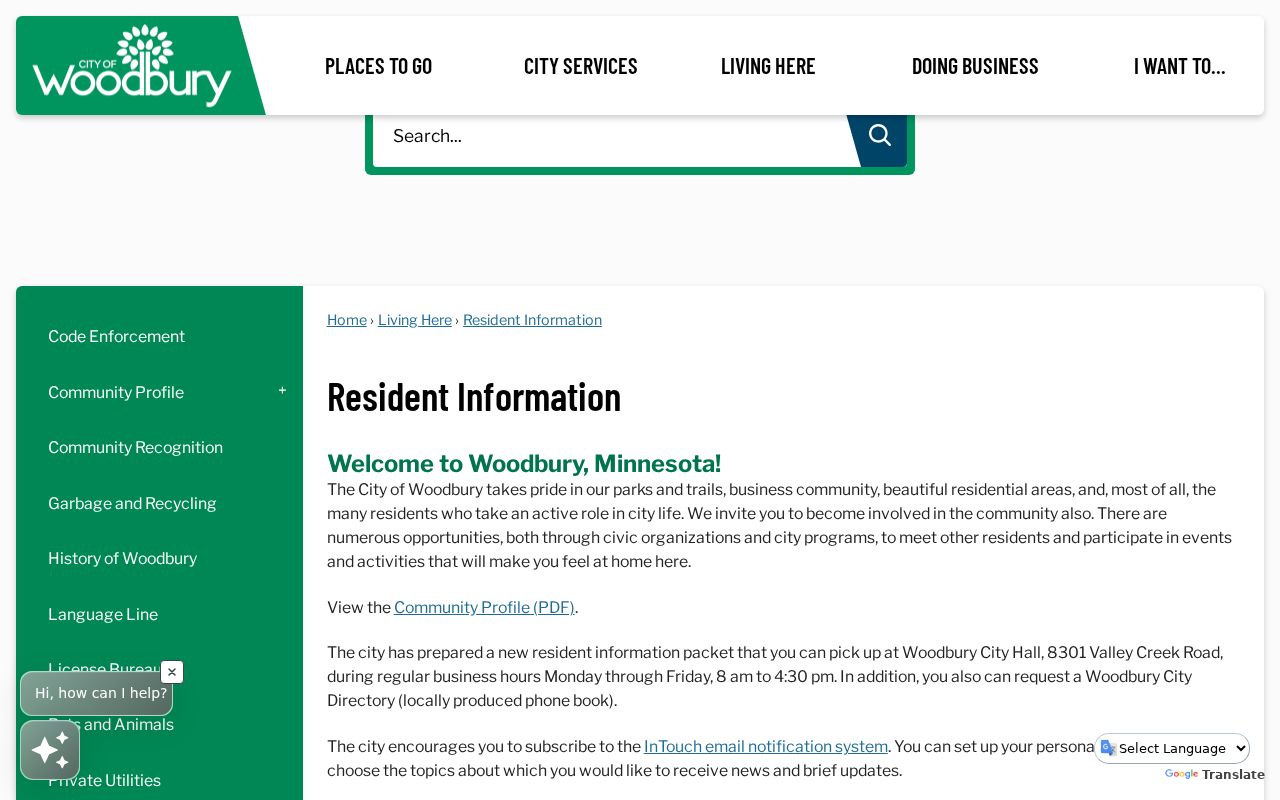Open Language Line sidebar page
This screenshot has width=1280, height=800.
(x=103, y=614)
